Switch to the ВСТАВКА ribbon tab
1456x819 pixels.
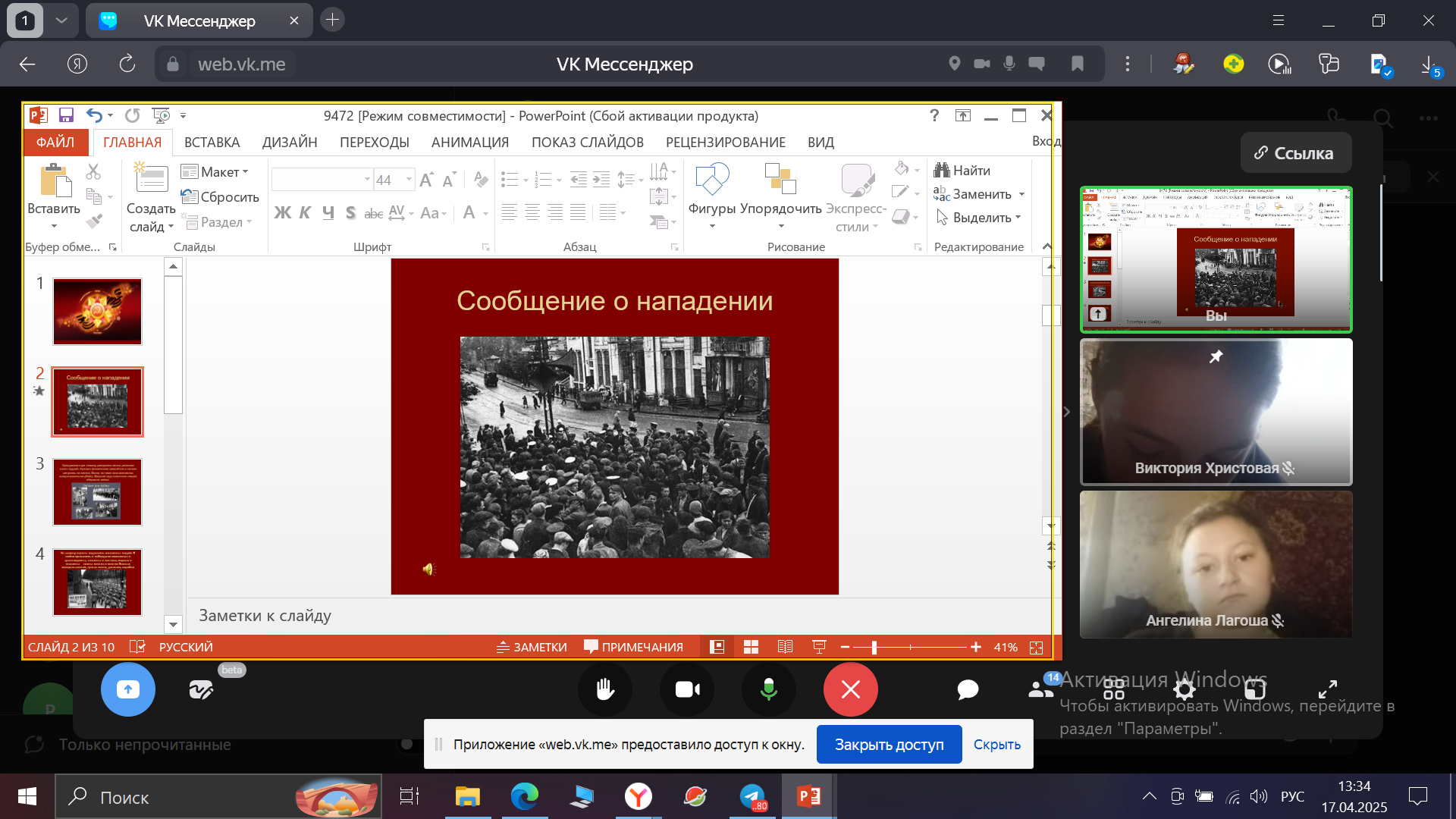(x=212, y=142)
